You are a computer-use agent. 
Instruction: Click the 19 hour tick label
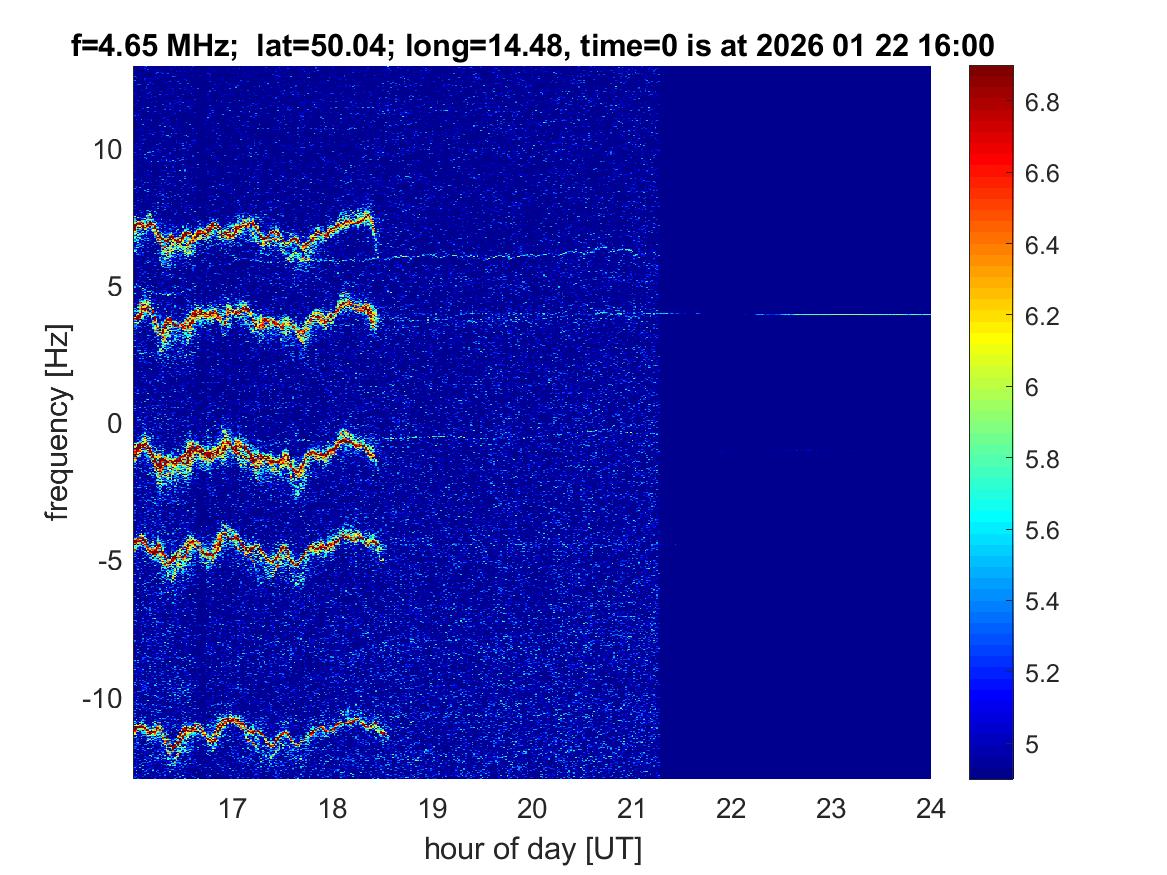click(432, 806)
